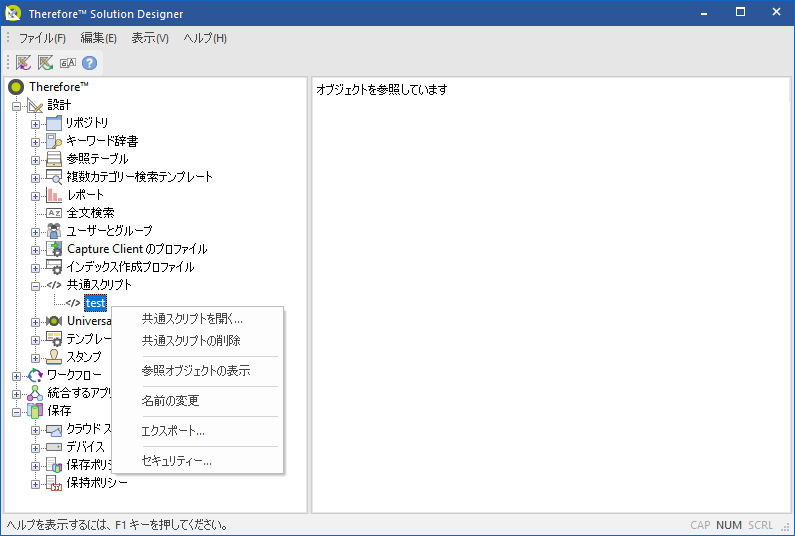Click the 複数カテゴリー検索テンプレート magnifier icon
The height and width of the screenshot is (536, 795).
point(54,177)
